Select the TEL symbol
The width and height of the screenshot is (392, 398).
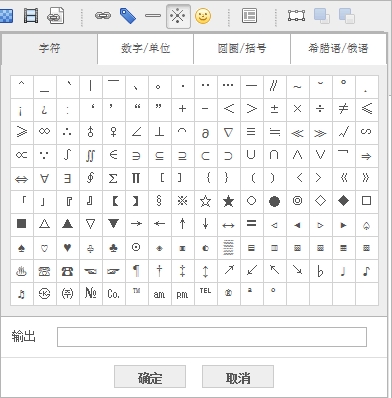click(205, 293)
